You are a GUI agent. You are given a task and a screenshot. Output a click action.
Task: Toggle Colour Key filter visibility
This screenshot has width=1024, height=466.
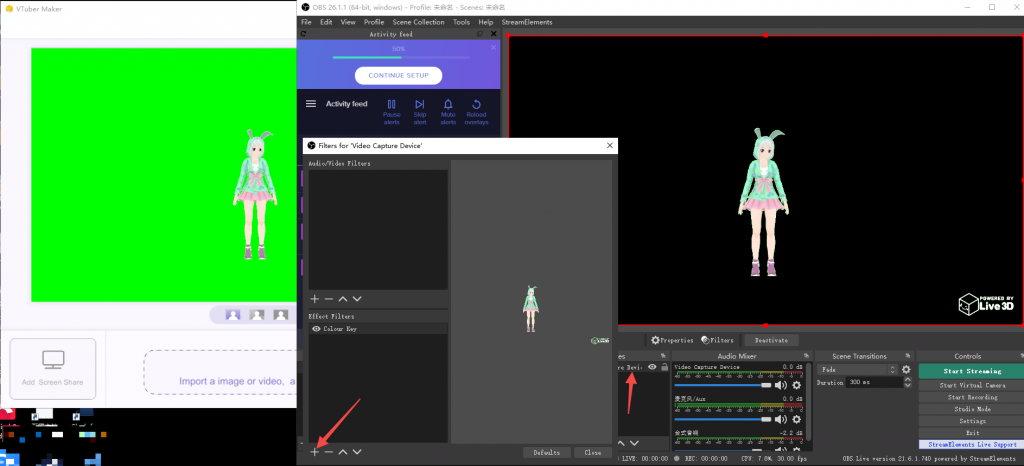pyautogui.click(x=316, y=329)
